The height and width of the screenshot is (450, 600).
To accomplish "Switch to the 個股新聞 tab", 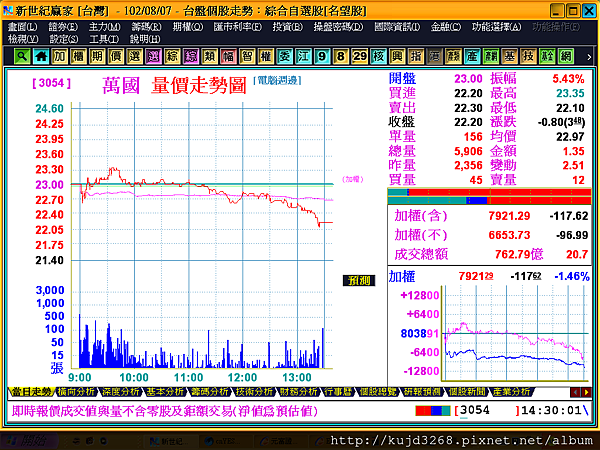I will 467,392.
